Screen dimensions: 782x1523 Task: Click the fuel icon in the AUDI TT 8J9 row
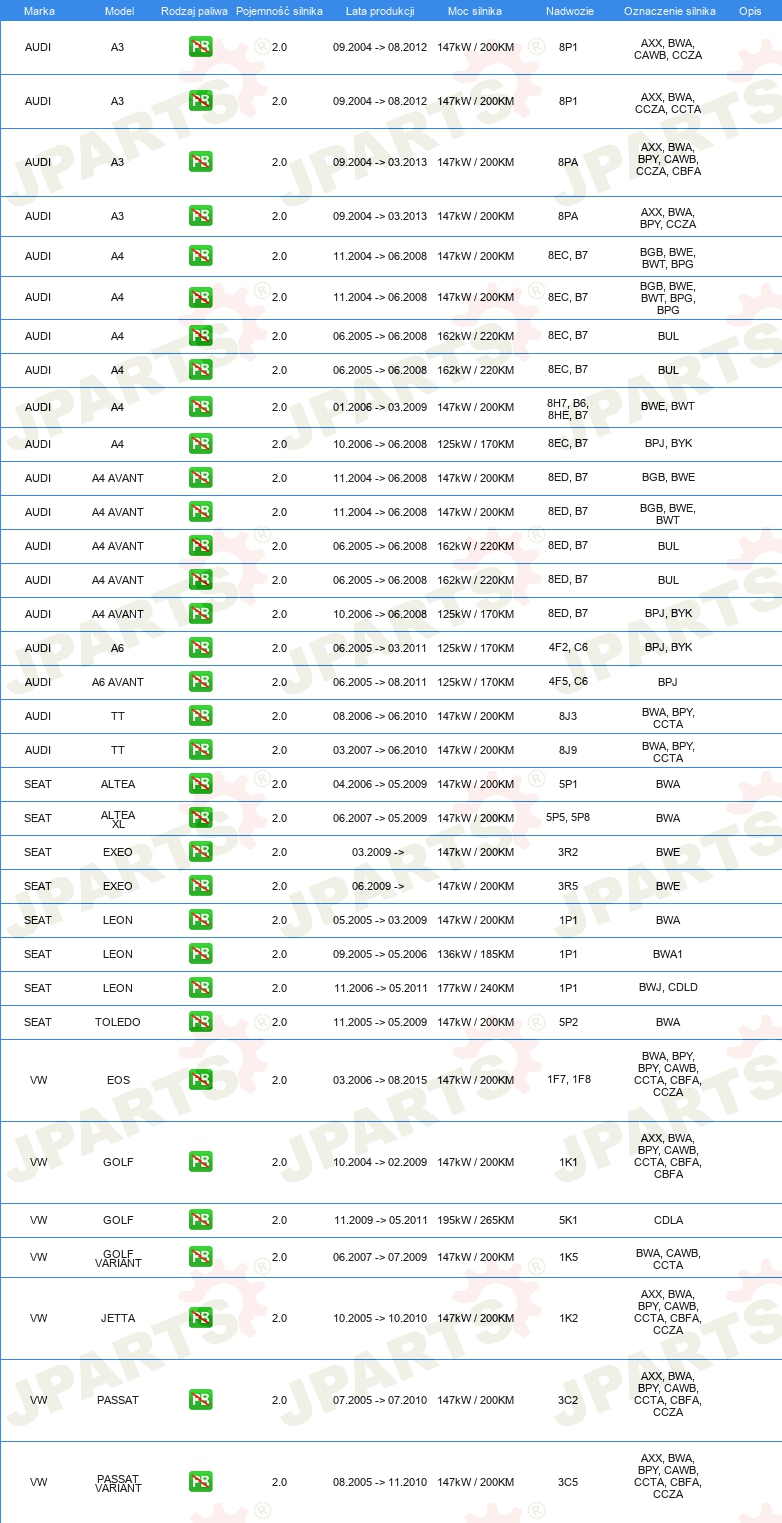[x=200, y=750]
